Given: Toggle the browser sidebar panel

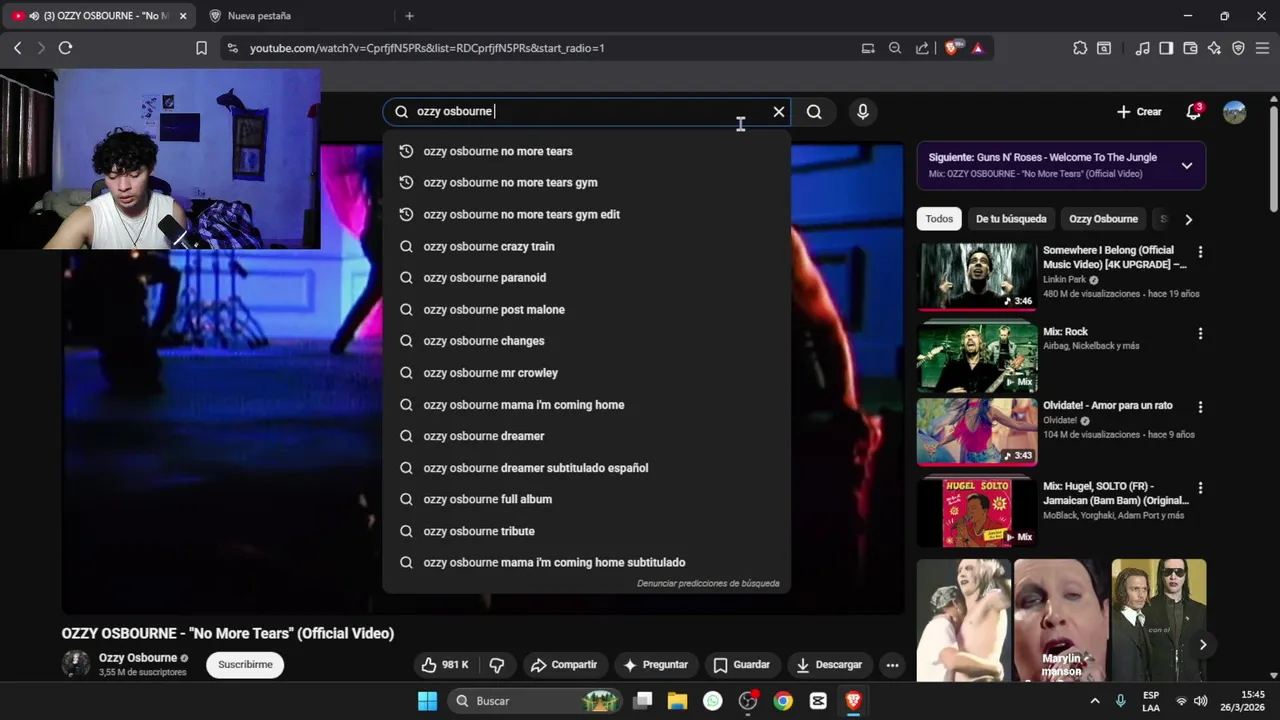Looking at the screenshot, I should 1166,48.
